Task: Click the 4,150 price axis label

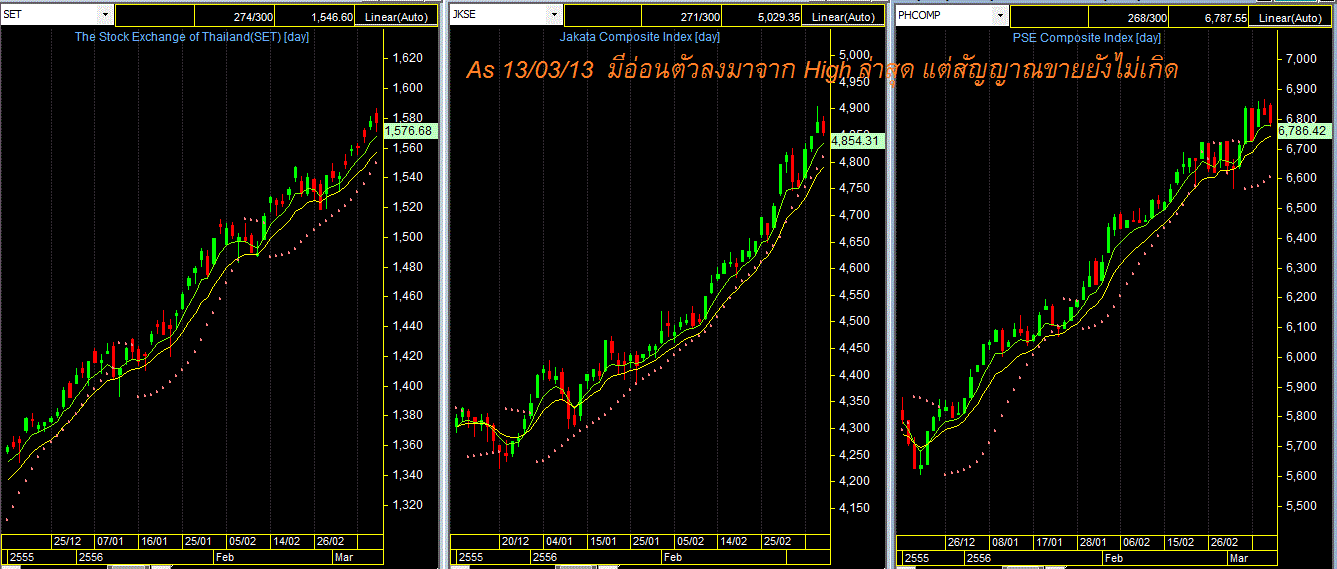Action: pyautogui.click(x=855, y=508)
